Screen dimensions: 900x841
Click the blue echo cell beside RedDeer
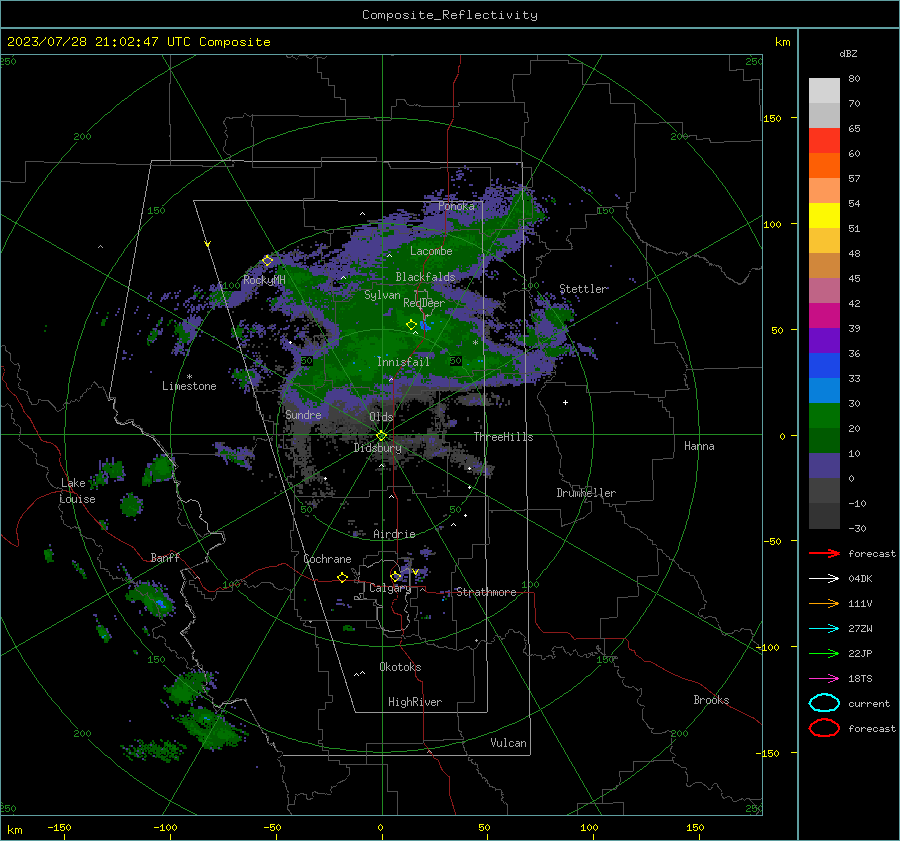425,325
